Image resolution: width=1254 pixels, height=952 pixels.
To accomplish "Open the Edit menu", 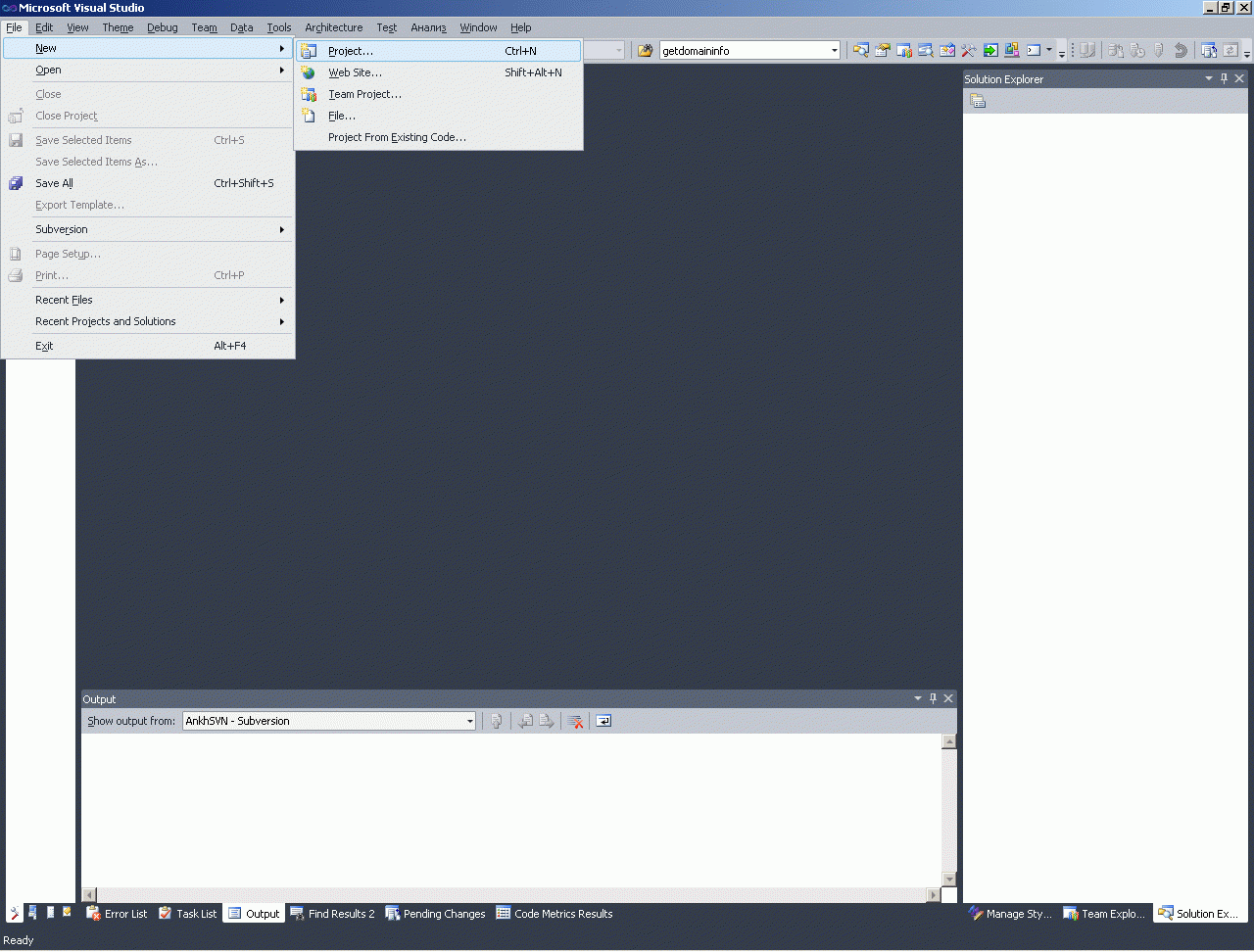I will 44,27.
